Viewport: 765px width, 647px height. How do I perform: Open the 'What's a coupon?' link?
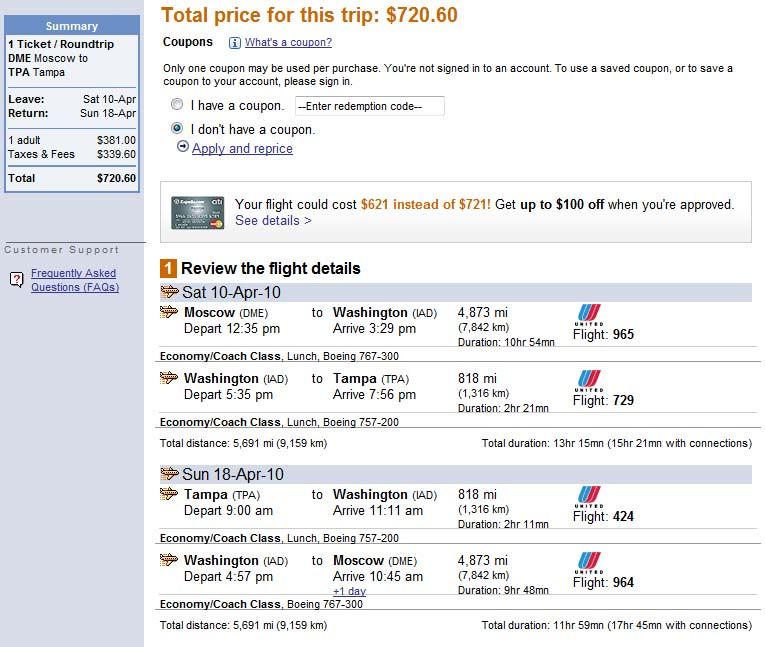tap(288, 42)
